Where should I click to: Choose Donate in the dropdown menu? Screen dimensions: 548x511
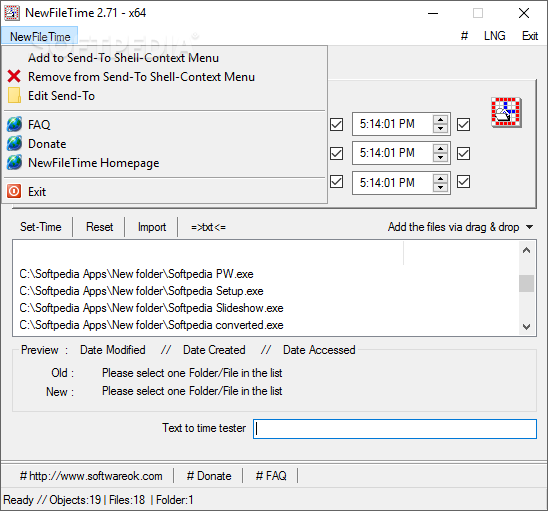[x=165, y=144]
